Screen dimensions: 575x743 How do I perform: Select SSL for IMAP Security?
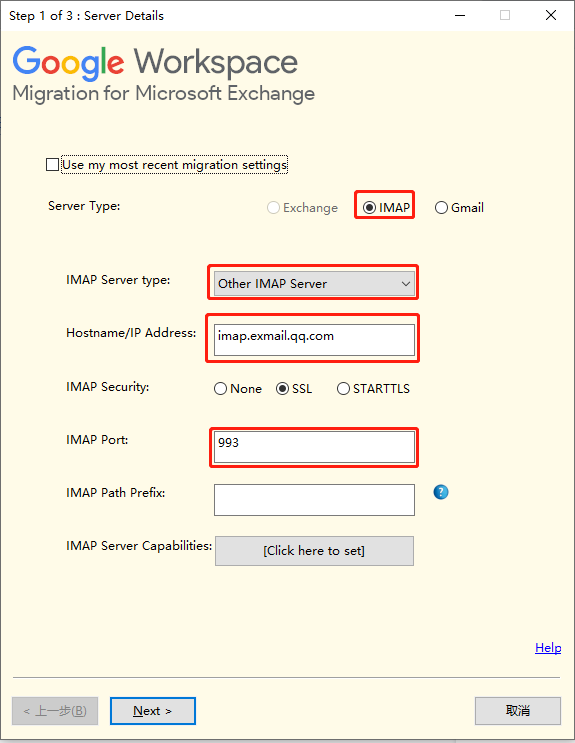(283, 389)
